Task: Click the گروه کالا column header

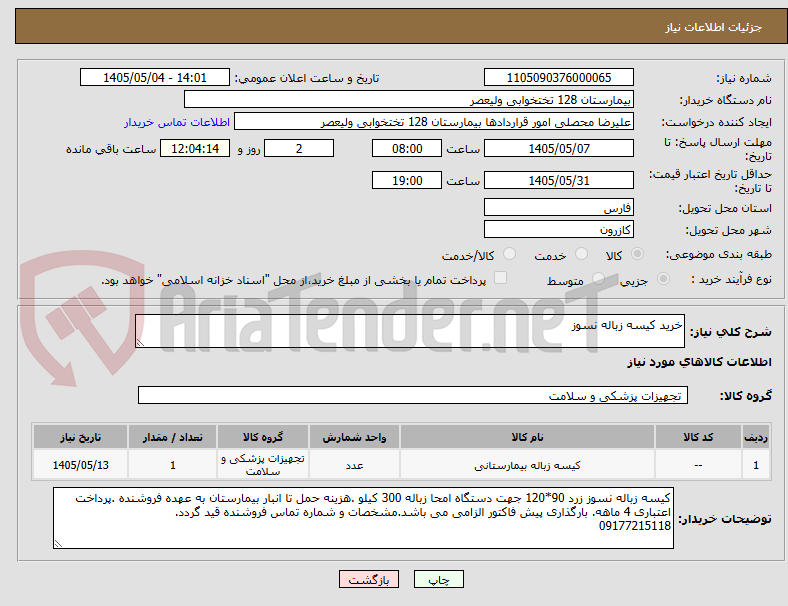Action: 262,437
